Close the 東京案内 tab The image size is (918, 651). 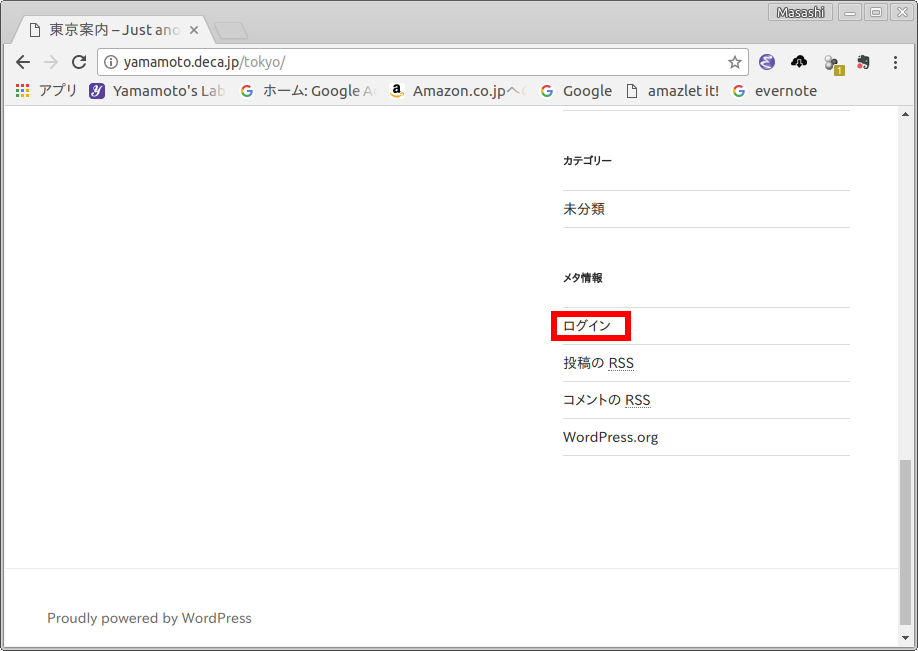(194, 30)
